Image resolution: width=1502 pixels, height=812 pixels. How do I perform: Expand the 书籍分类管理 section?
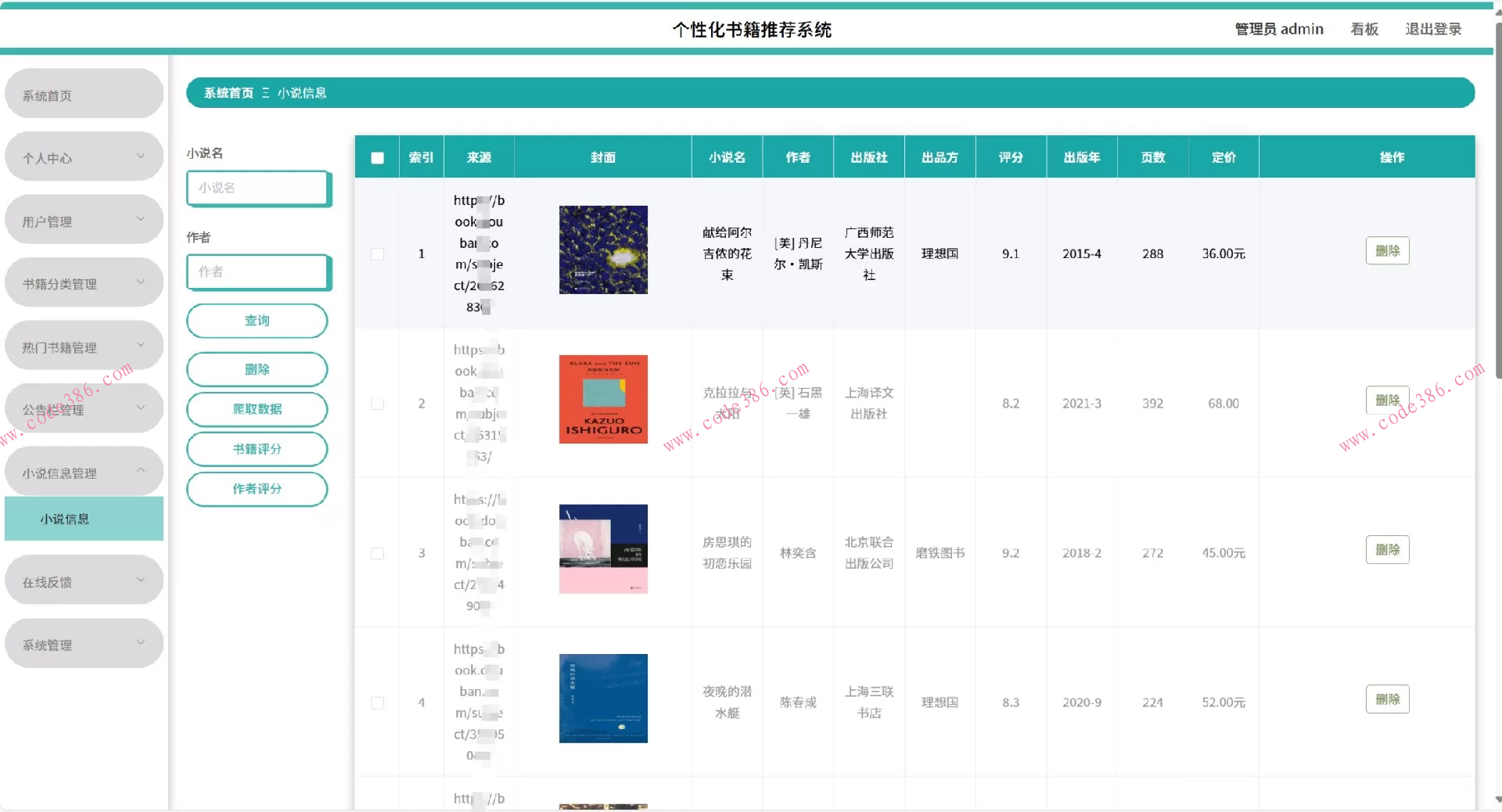pyautogui.click(x=84, y=282)
